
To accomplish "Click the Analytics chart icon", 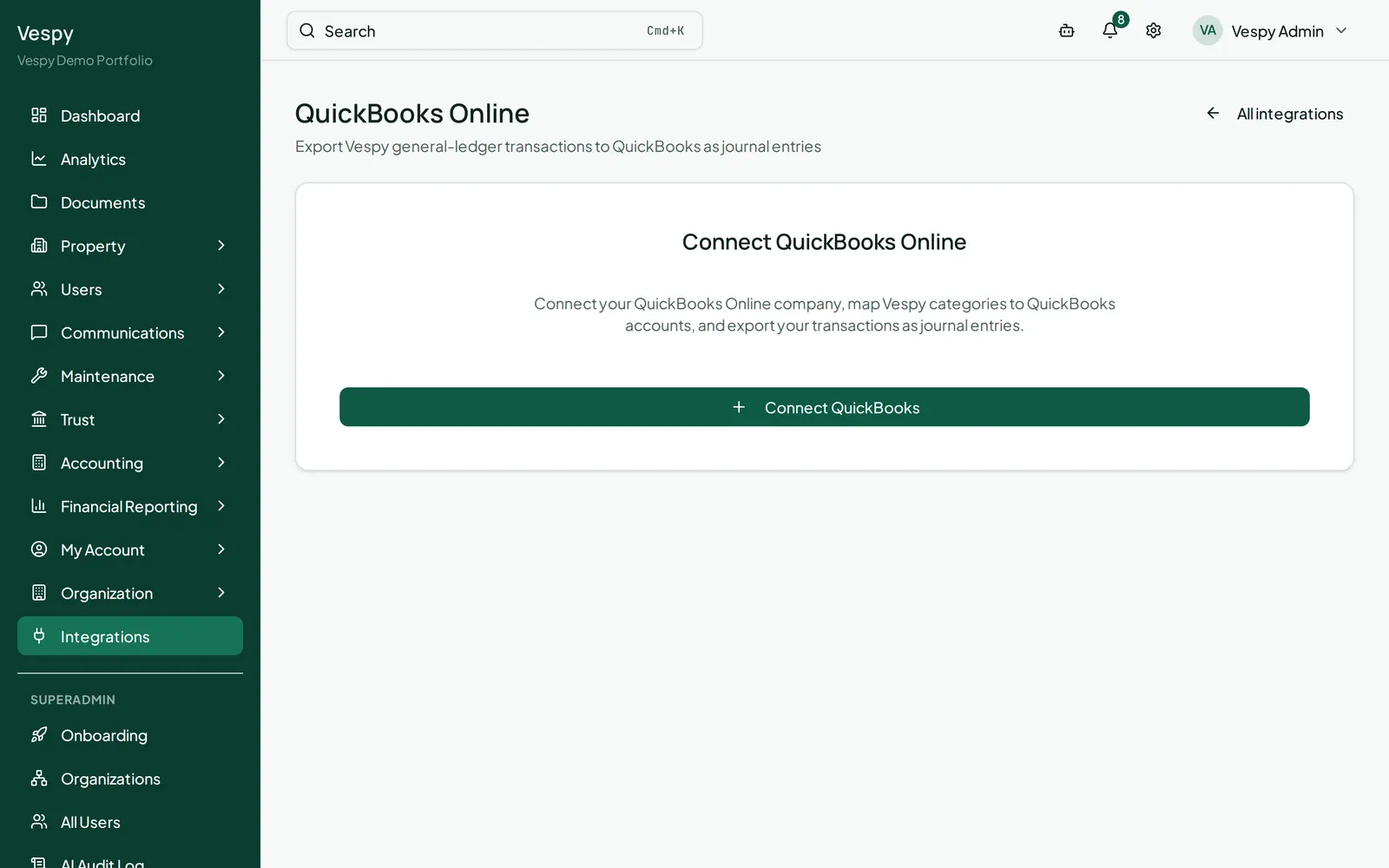I will coord(39,159).
